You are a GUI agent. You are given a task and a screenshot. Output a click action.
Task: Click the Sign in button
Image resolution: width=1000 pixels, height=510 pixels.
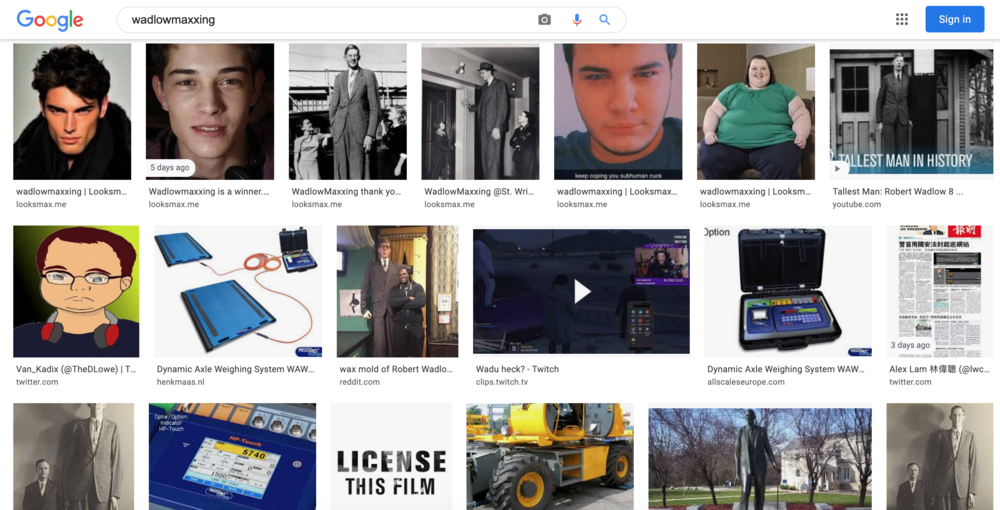pos(955,19)
